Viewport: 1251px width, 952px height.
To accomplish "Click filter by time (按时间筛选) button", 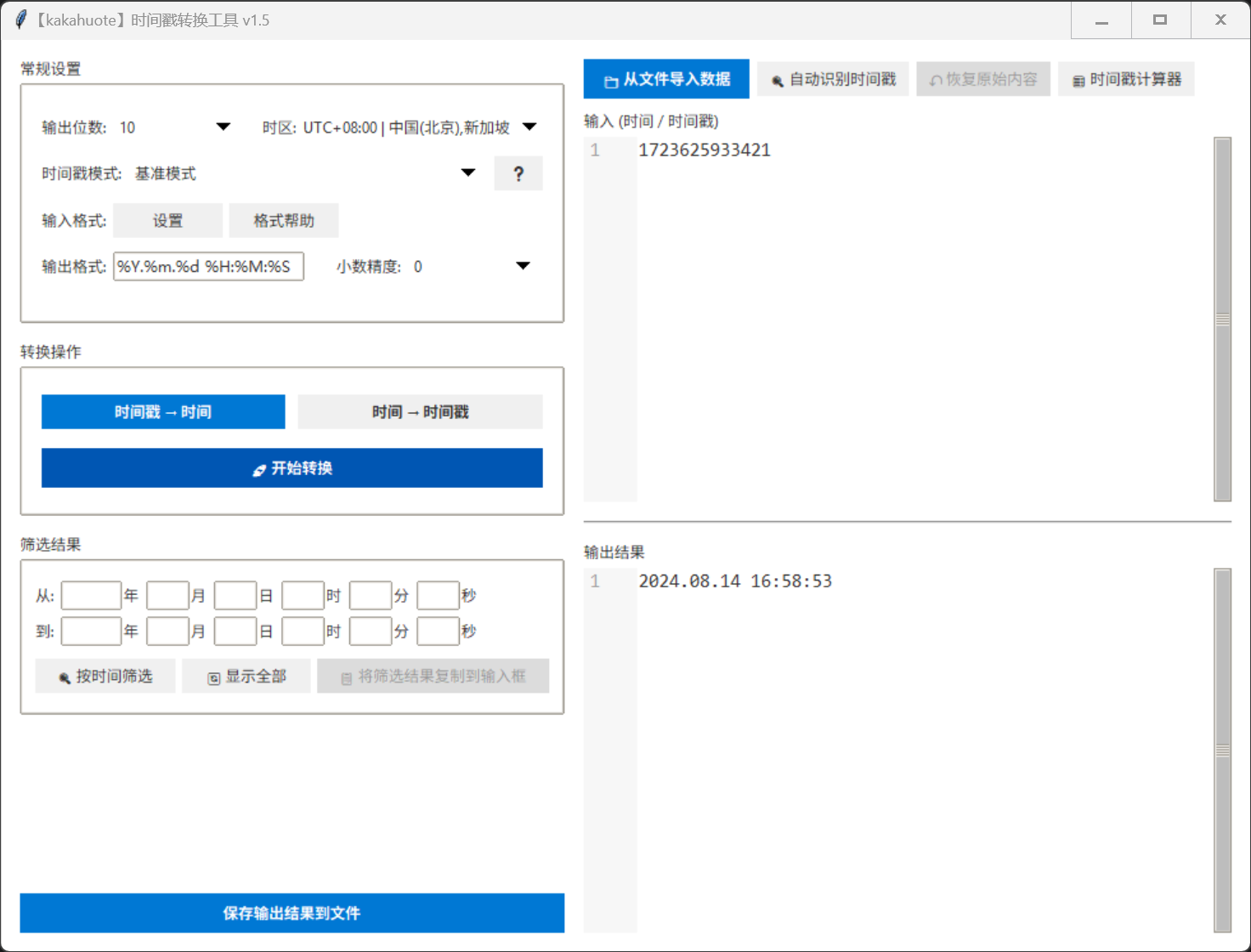I will pos(105,677).
